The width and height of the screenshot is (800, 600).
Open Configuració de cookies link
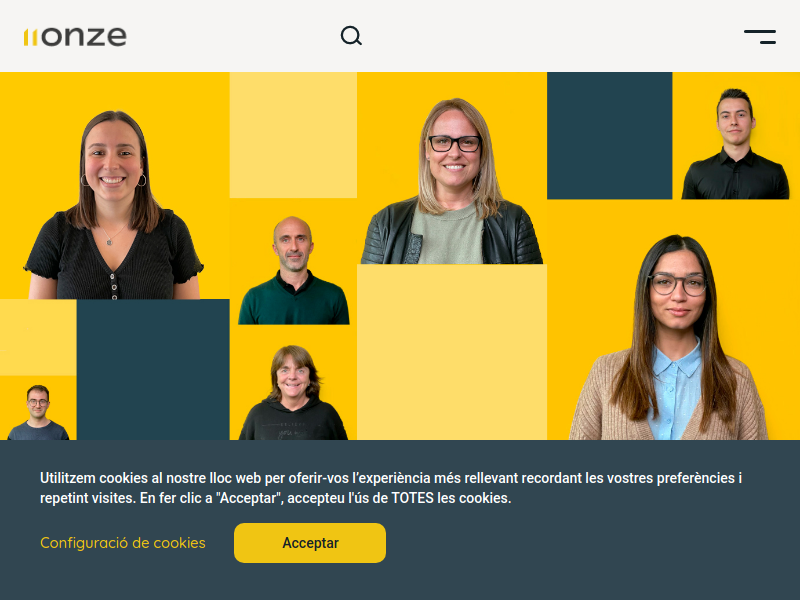123,543
